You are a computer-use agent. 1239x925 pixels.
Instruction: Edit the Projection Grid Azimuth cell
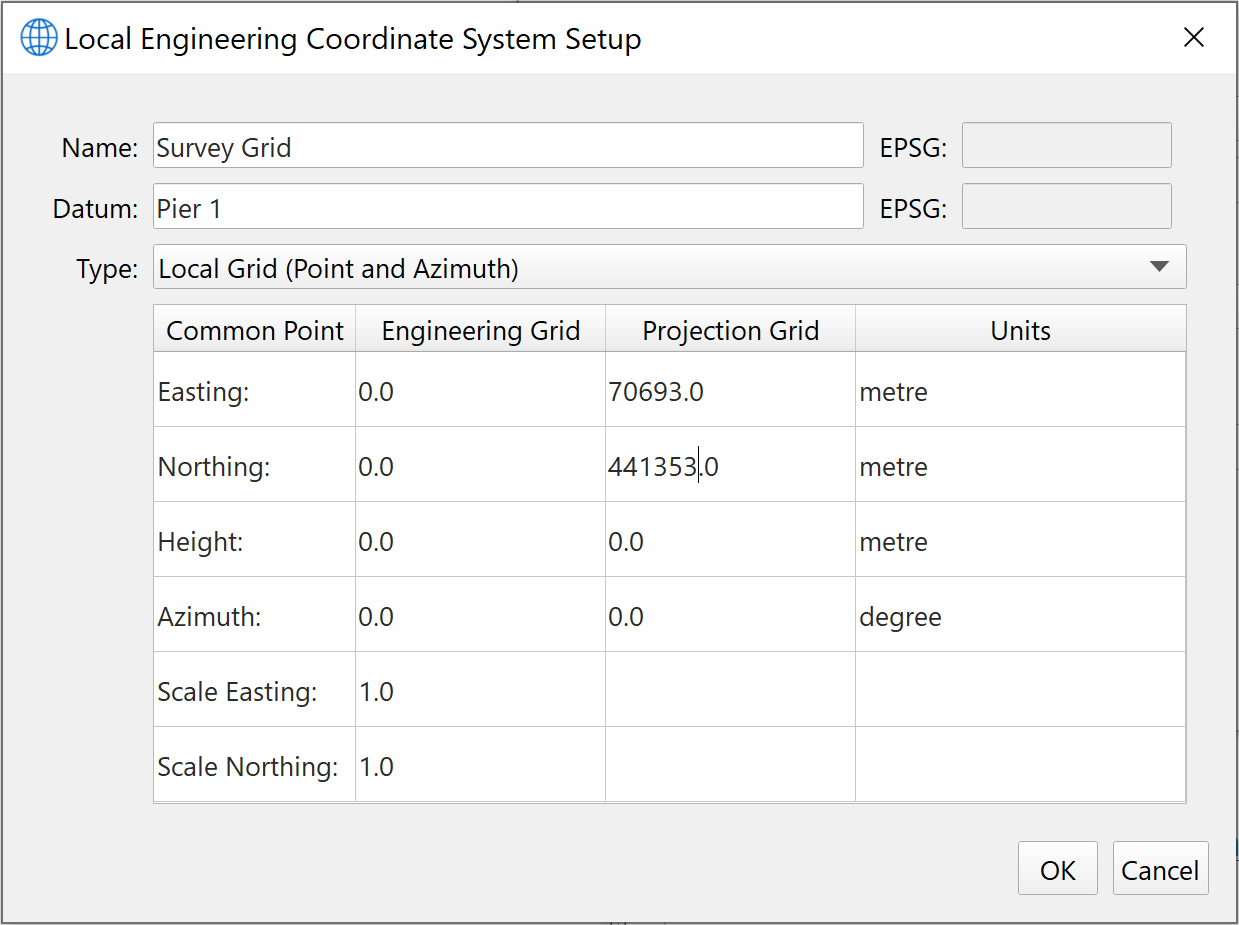729,616
